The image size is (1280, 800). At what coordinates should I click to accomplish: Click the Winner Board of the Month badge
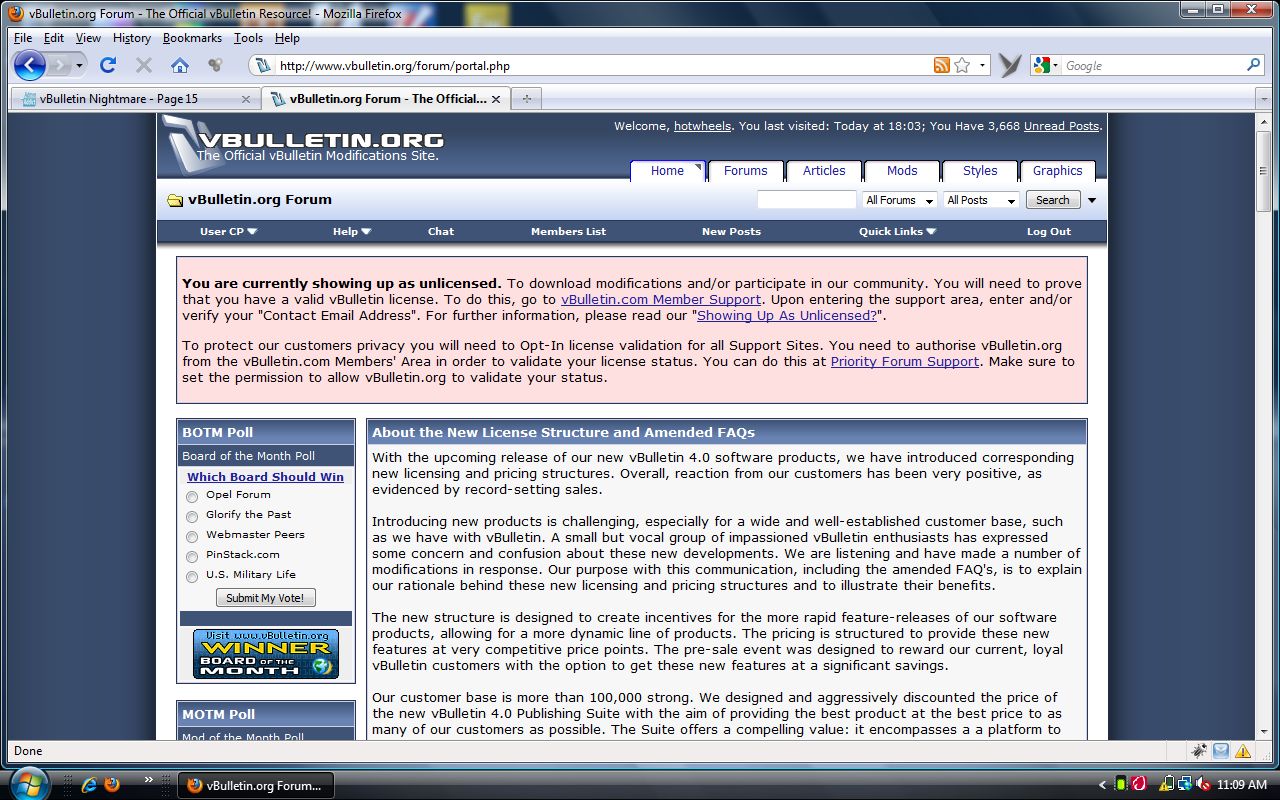[x=266, y=654]
